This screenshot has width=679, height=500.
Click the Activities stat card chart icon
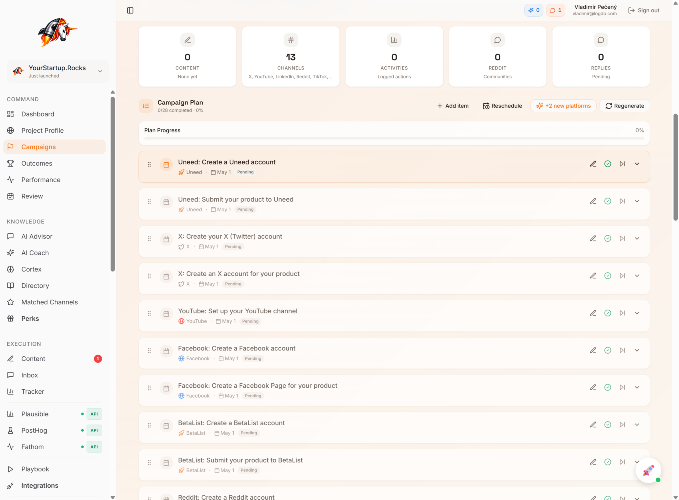pos(394,40)
